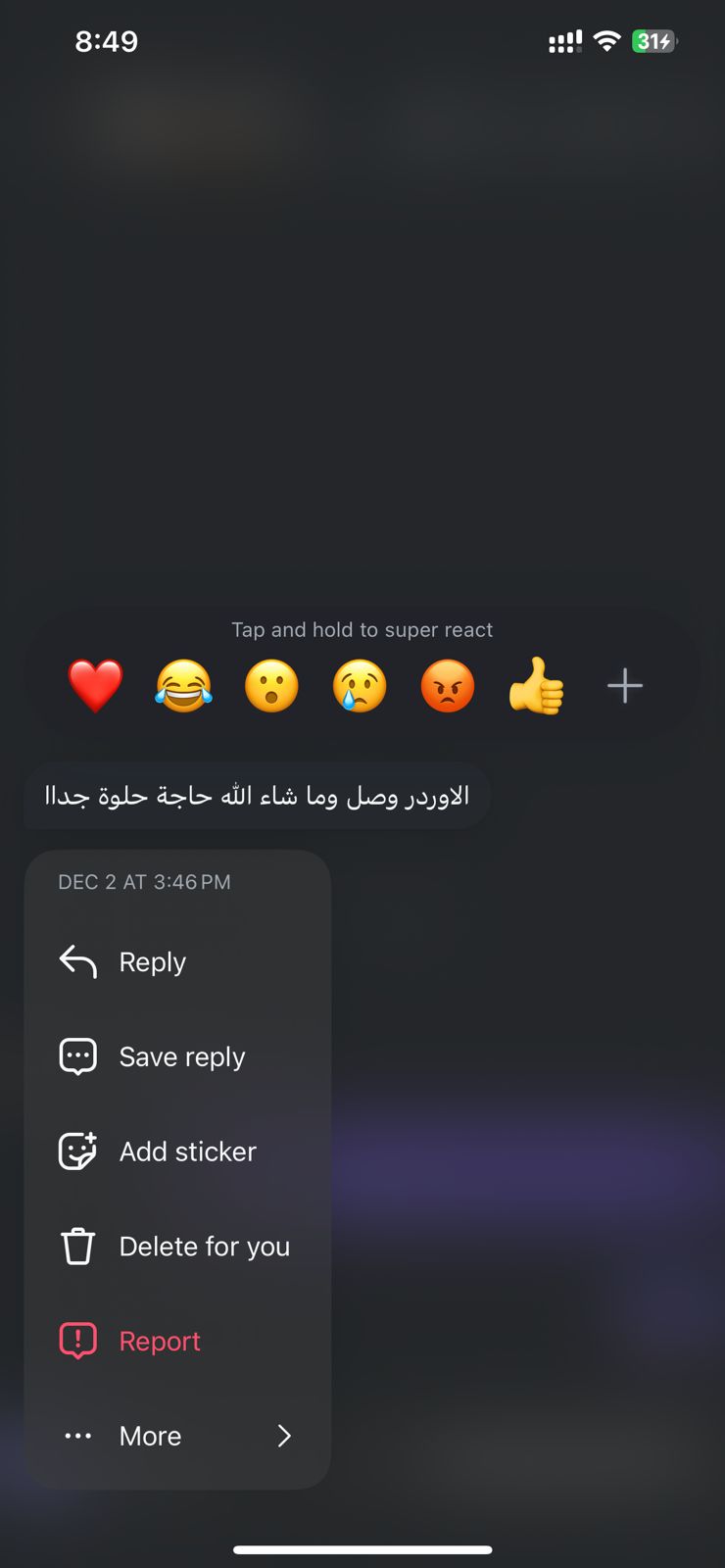This screenshot has height=1568, width=725.
Task: Tap the trash can icon
Action: pos(78,1246)
